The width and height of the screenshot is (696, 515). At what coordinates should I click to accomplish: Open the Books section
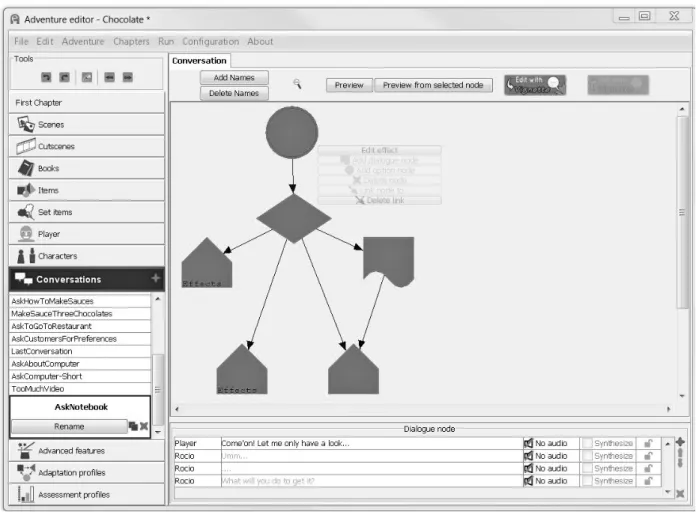[87, 168]
